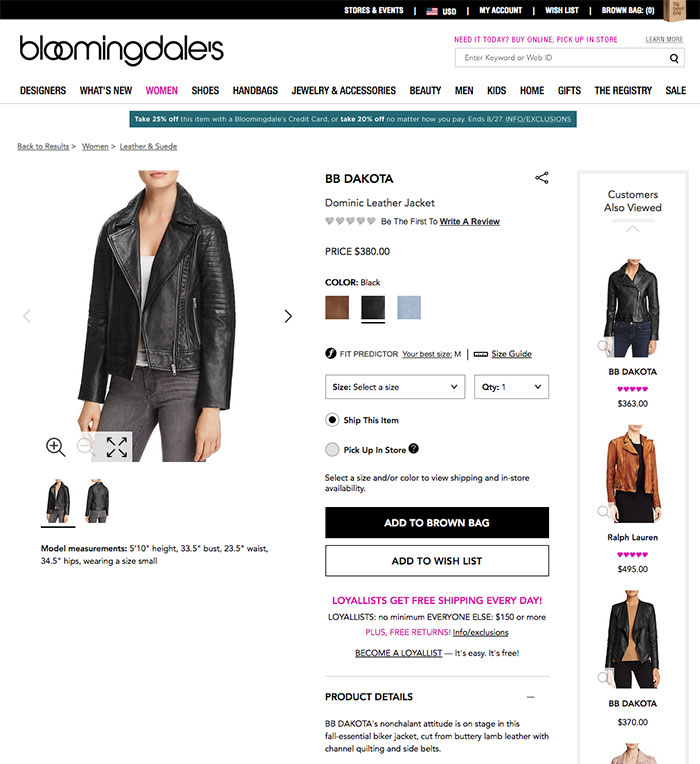The width and height of the screenshot is (700, 764).
Task: Select the Pick Up In Store option
Action: tap(332, 449)
